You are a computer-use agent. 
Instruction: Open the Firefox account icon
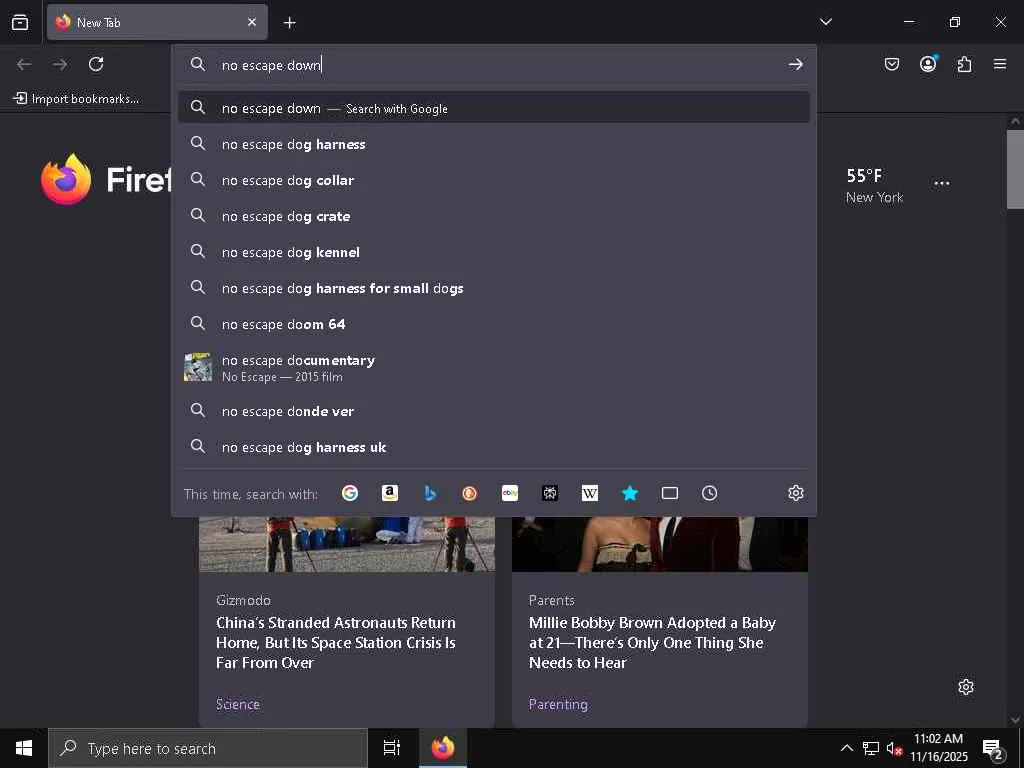coord(928,64)
